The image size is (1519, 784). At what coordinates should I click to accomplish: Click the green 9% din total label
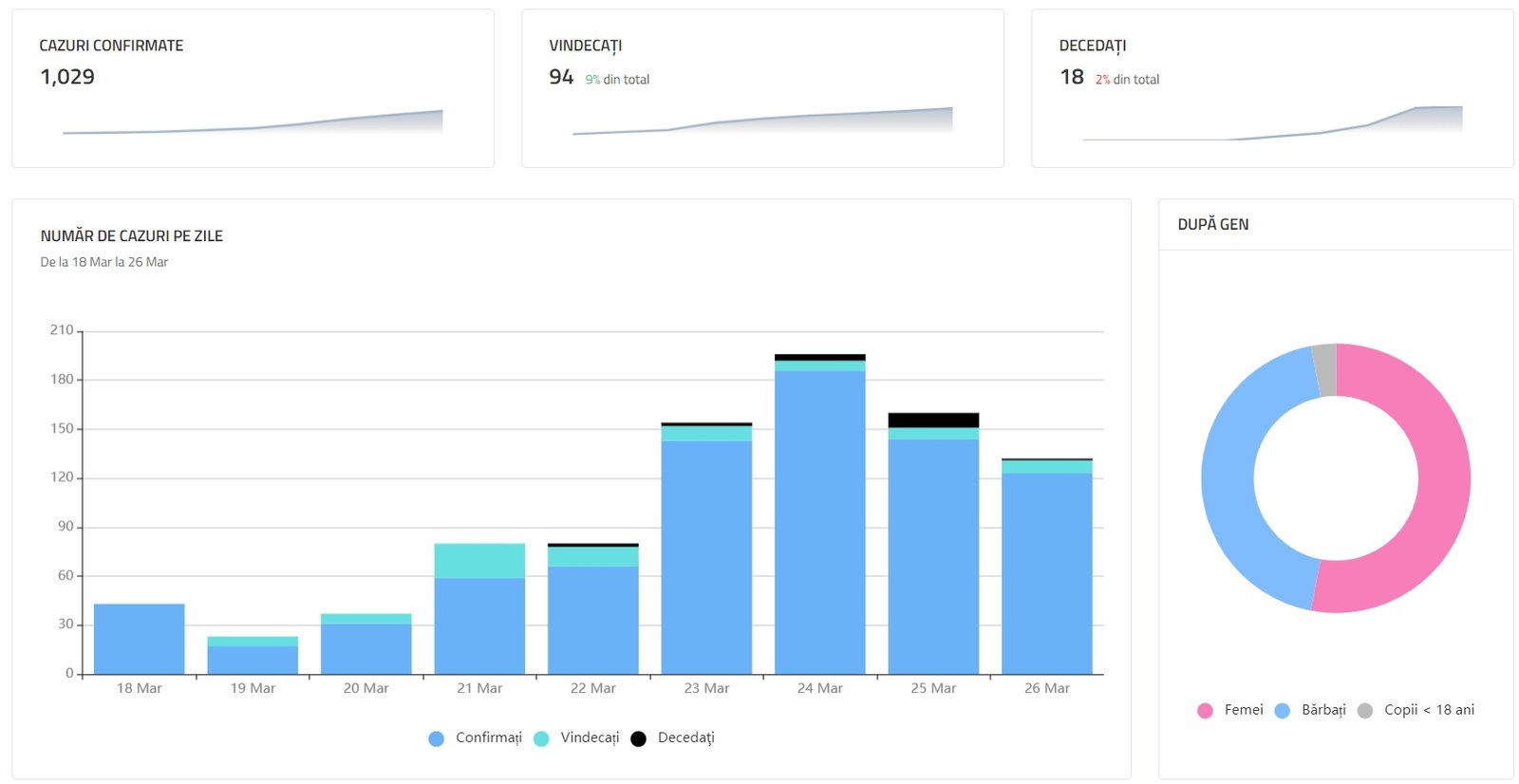617,80
